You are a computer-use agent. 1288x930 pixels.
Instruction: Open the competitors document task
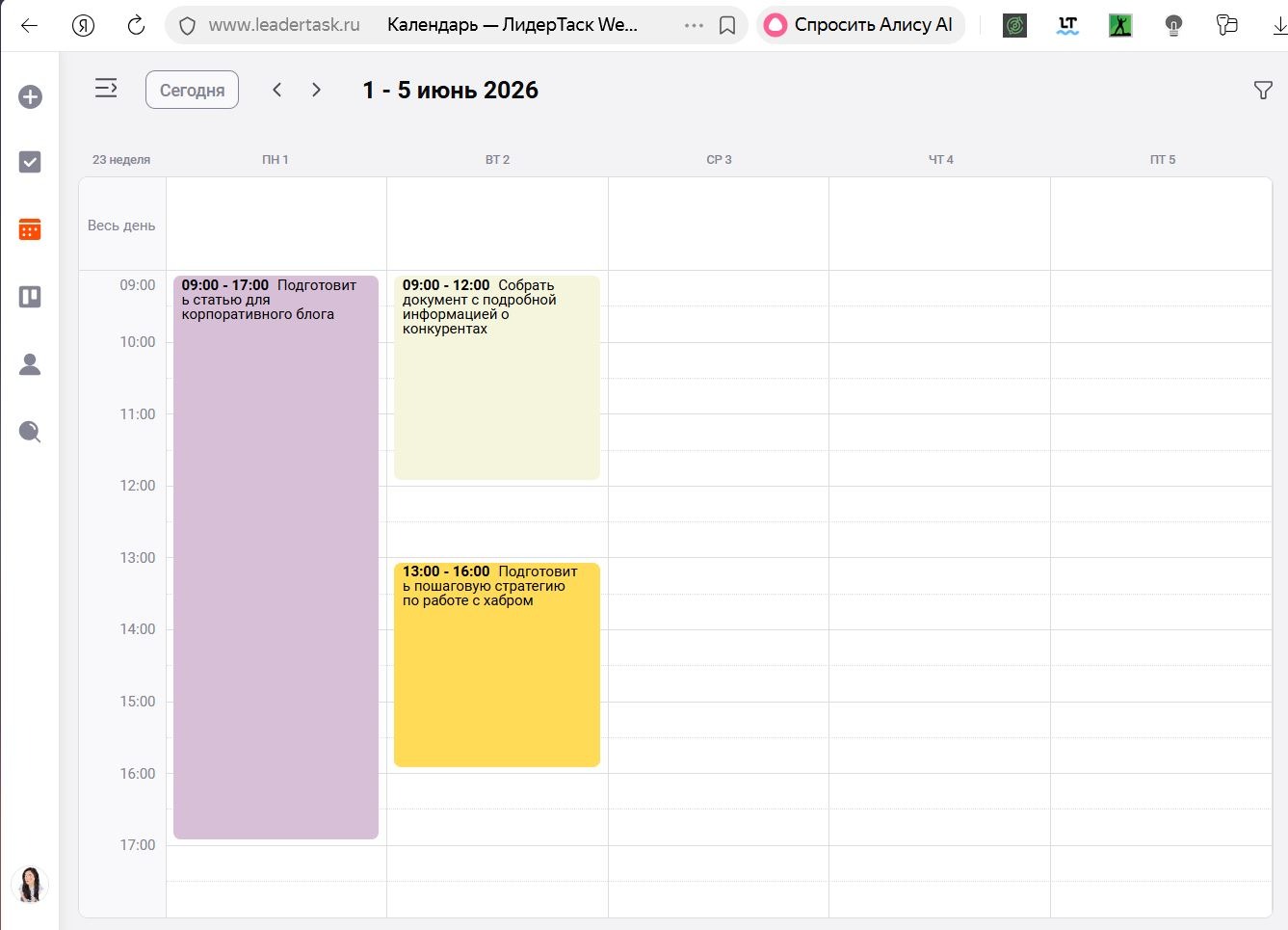tap(497, 378)
